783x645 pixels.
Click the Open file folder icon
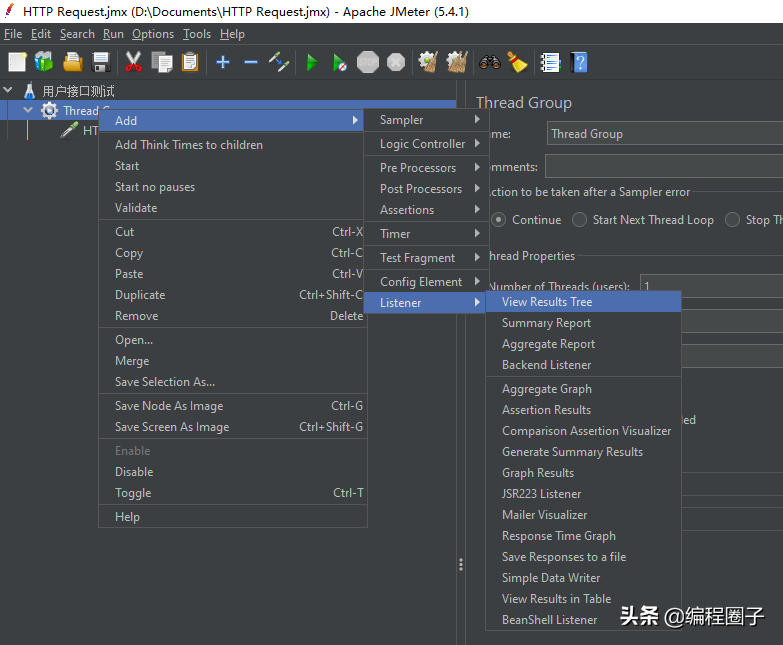pos(73,62)
